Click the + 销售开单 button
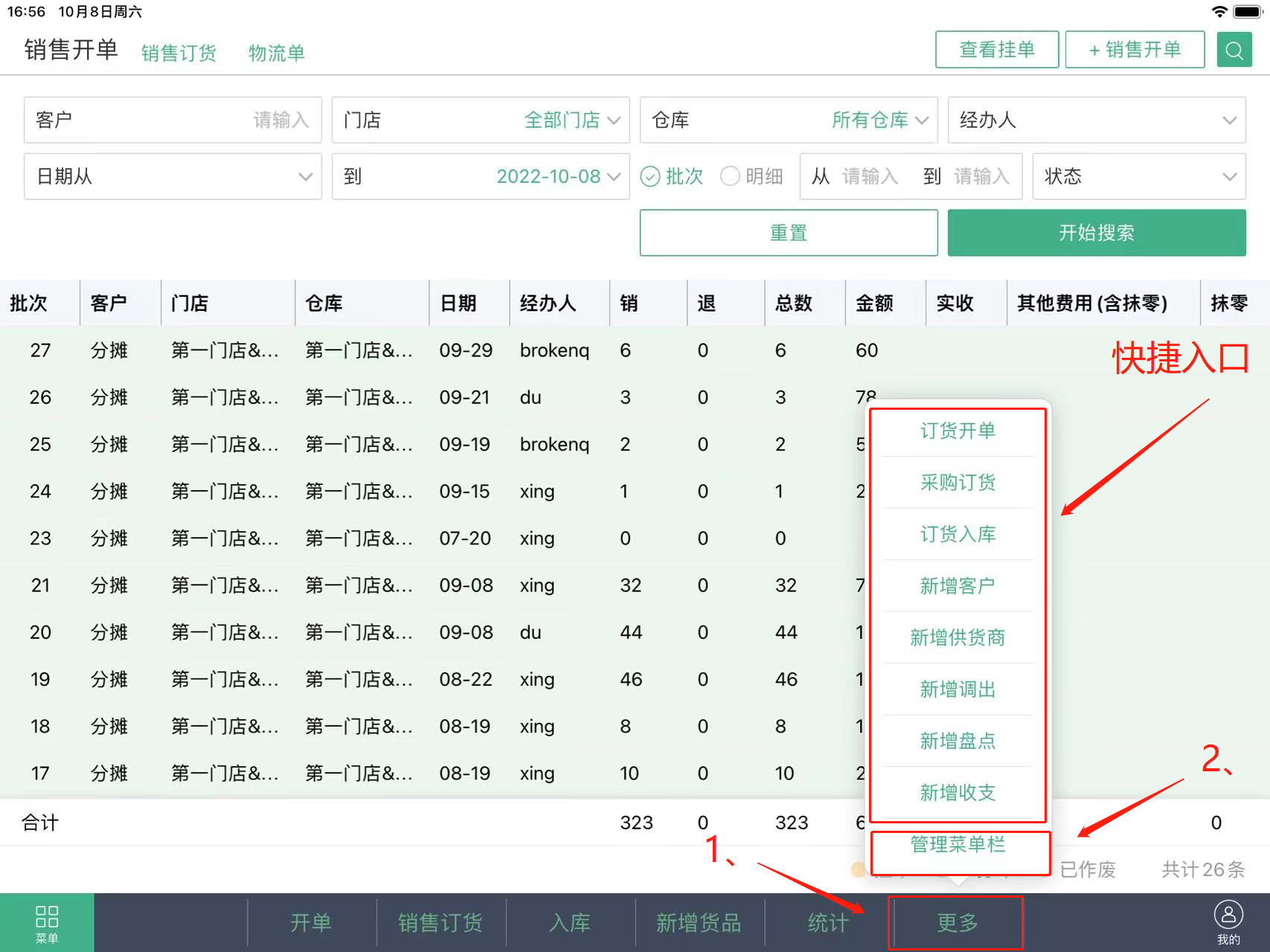This screenshot has width=1270, height=952. pyautogui.click(x=1135, y=50)
